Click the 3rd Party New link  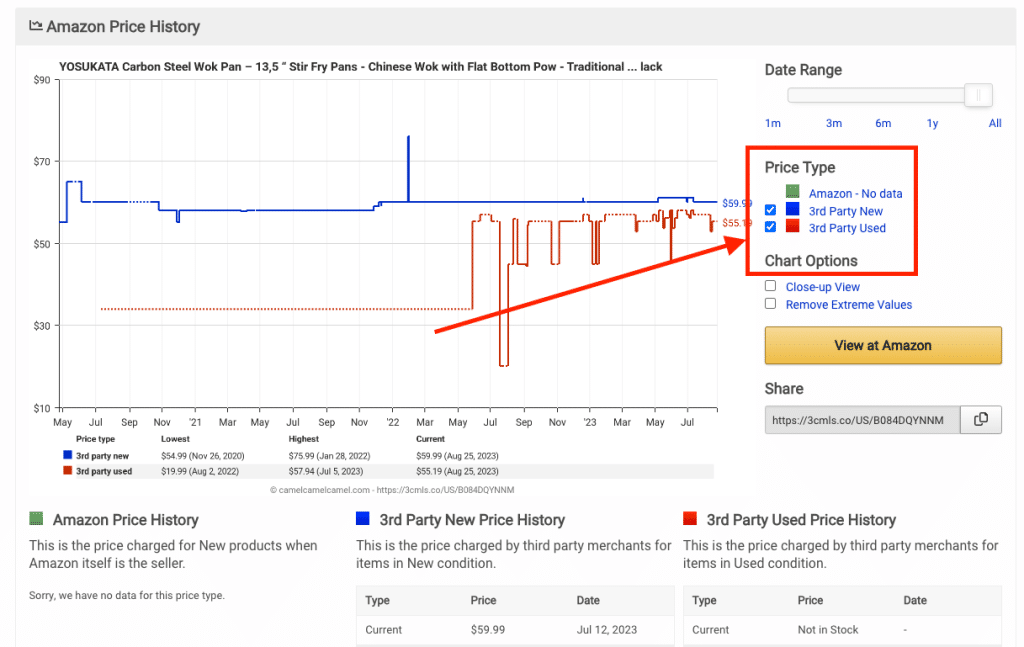[846, 211]
